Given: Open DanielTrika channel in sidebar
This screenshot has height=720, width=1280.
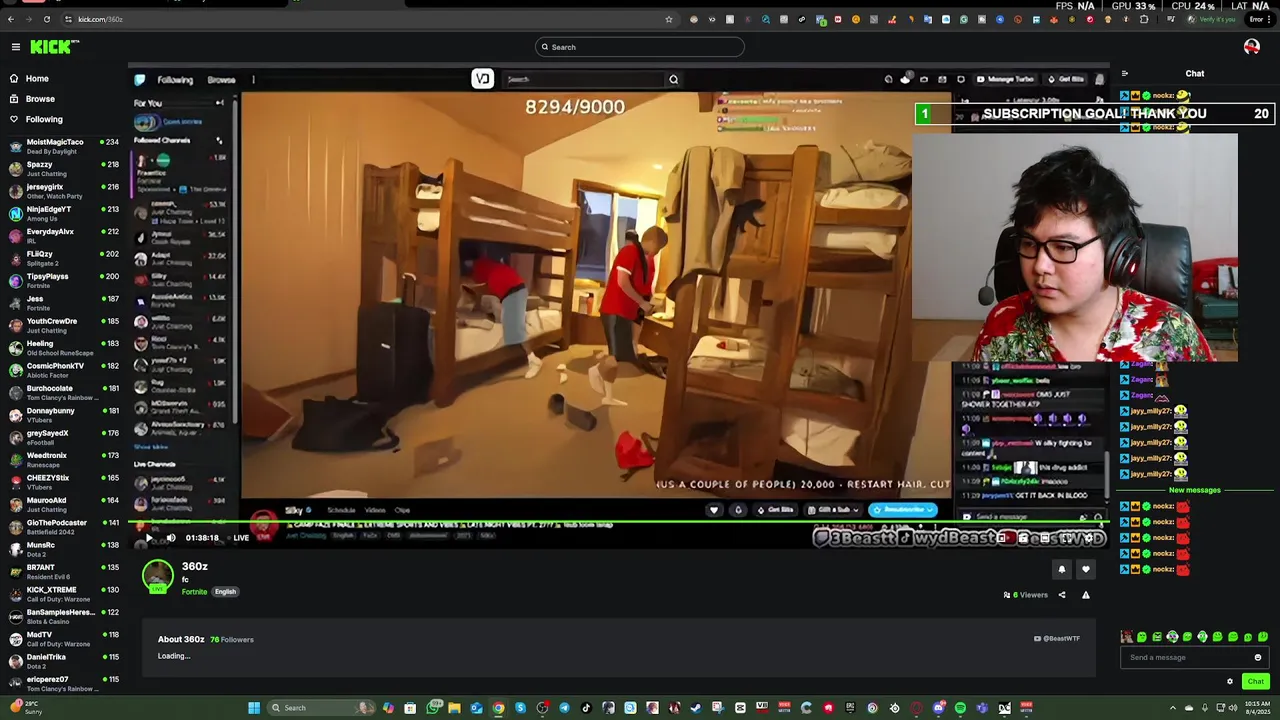Looking at the screenshot, I should (x=62, y=661).
